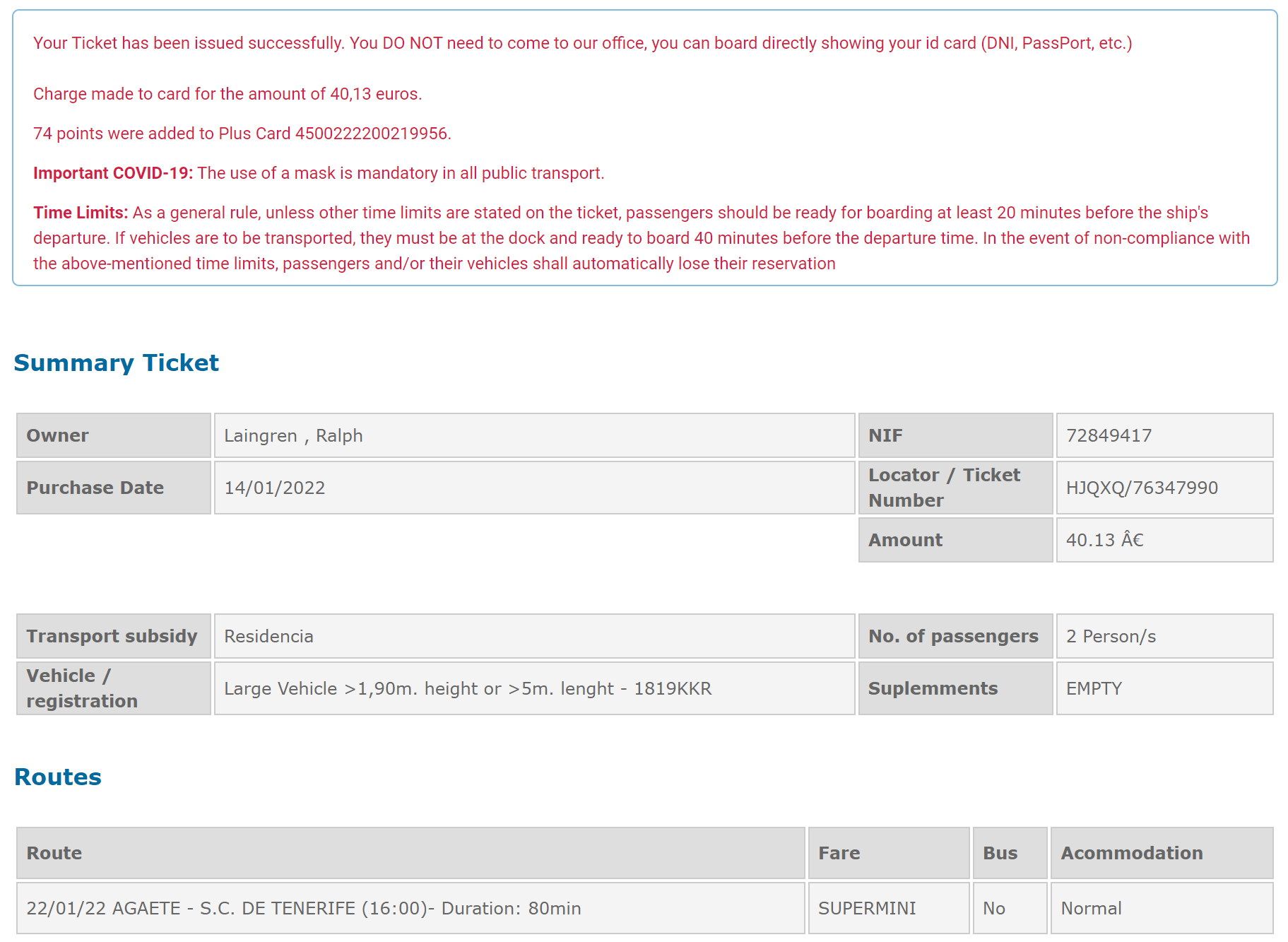Click the Normal accommodation cell
The image size is (1288, 942).
pos(1091,908)
